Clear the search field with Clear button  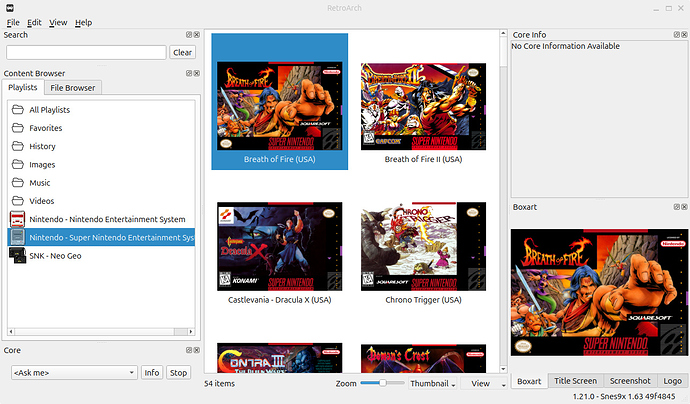pos(182,52)
